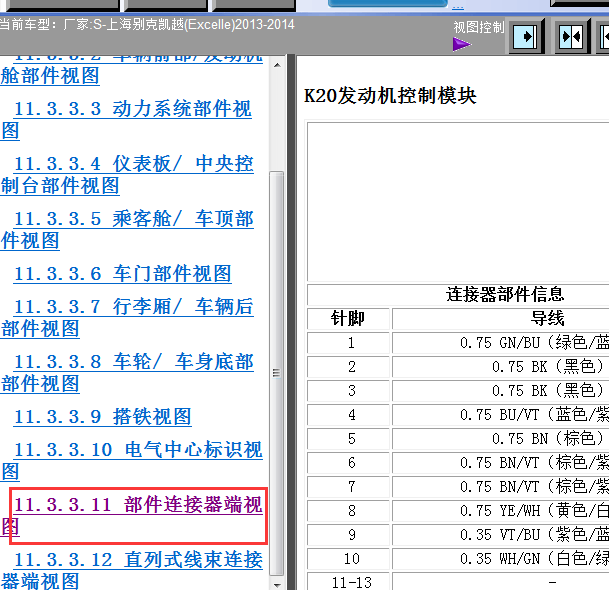This screenshot has width=609, height=590.
Task: Click the purple arrow beside 视图控制
Action: [x=461, y=44]
